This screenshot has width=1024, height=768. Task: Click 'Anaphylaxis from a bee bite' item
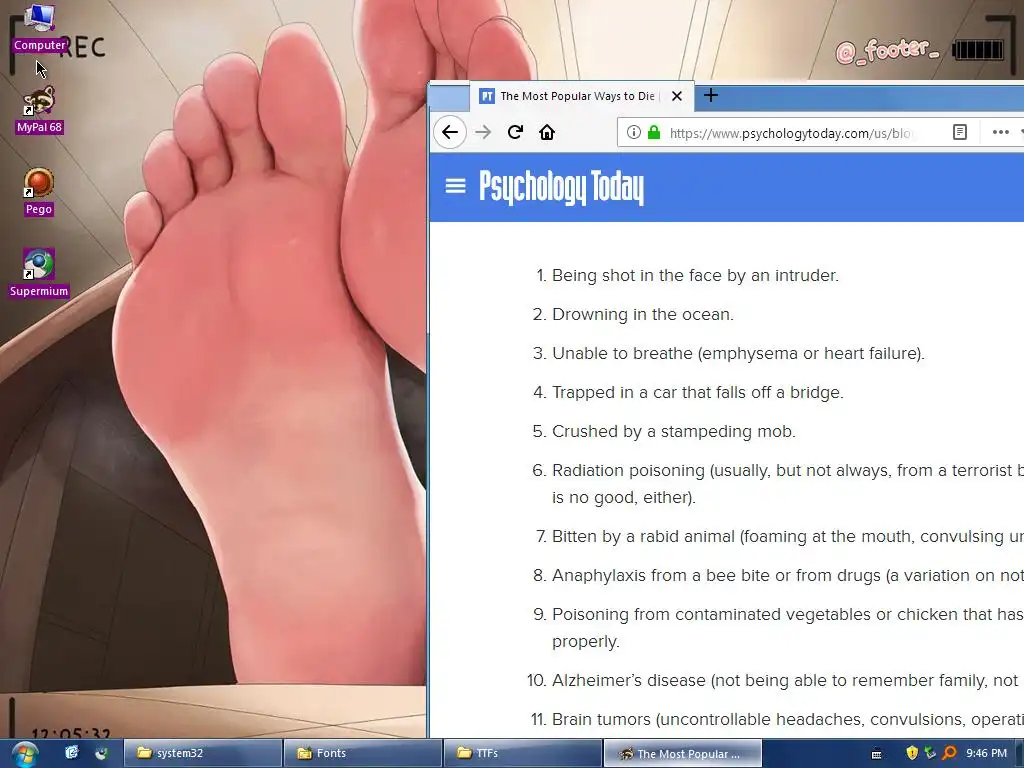point(788,575)
